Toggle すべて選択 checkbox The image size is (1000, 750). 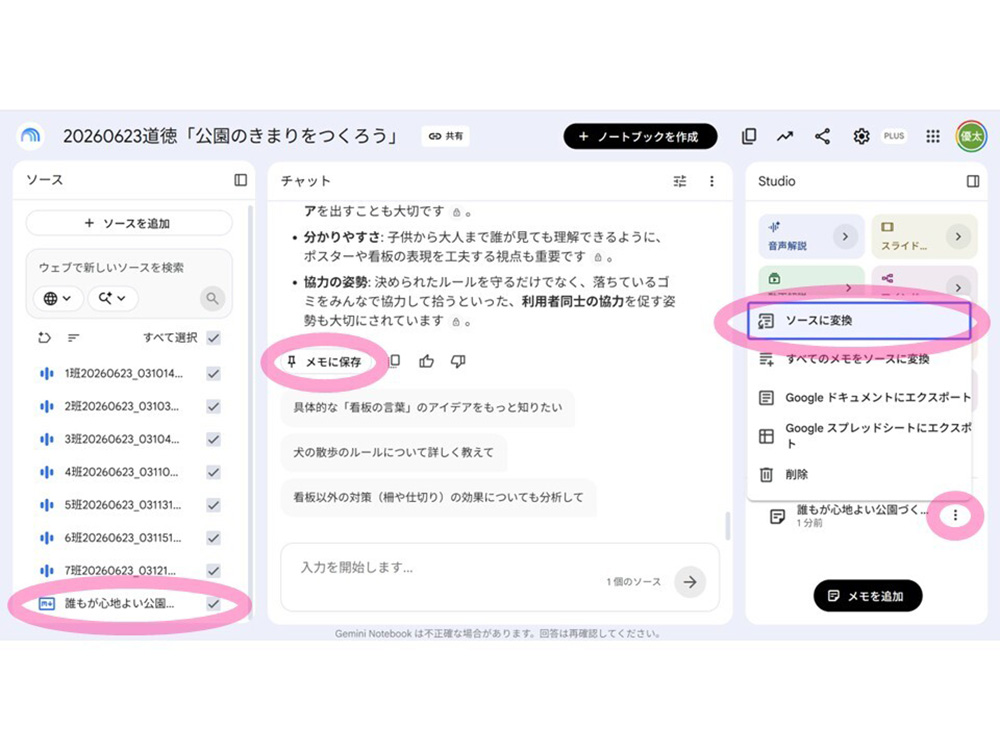(214, 337)
